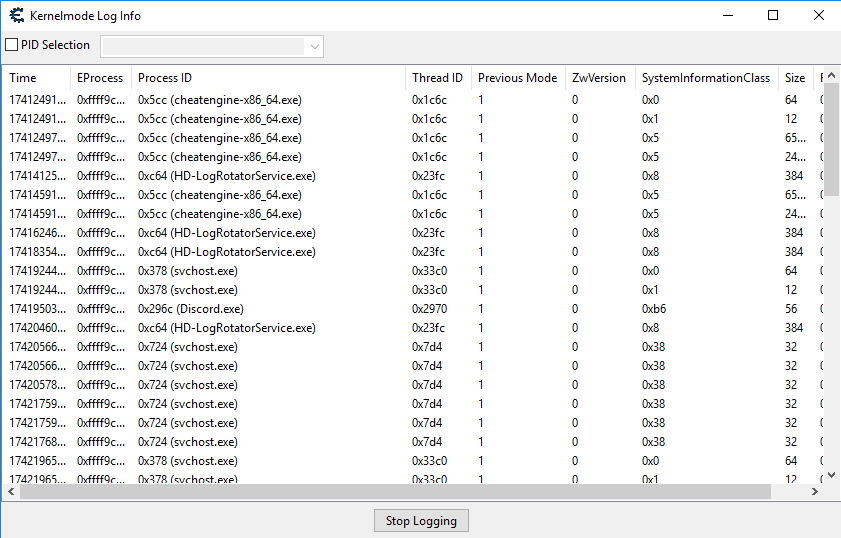The width and height of the screenshot is (841, 538).
Task: Maximize the Kernelmode Log Info window
Action: click(773, 16)
